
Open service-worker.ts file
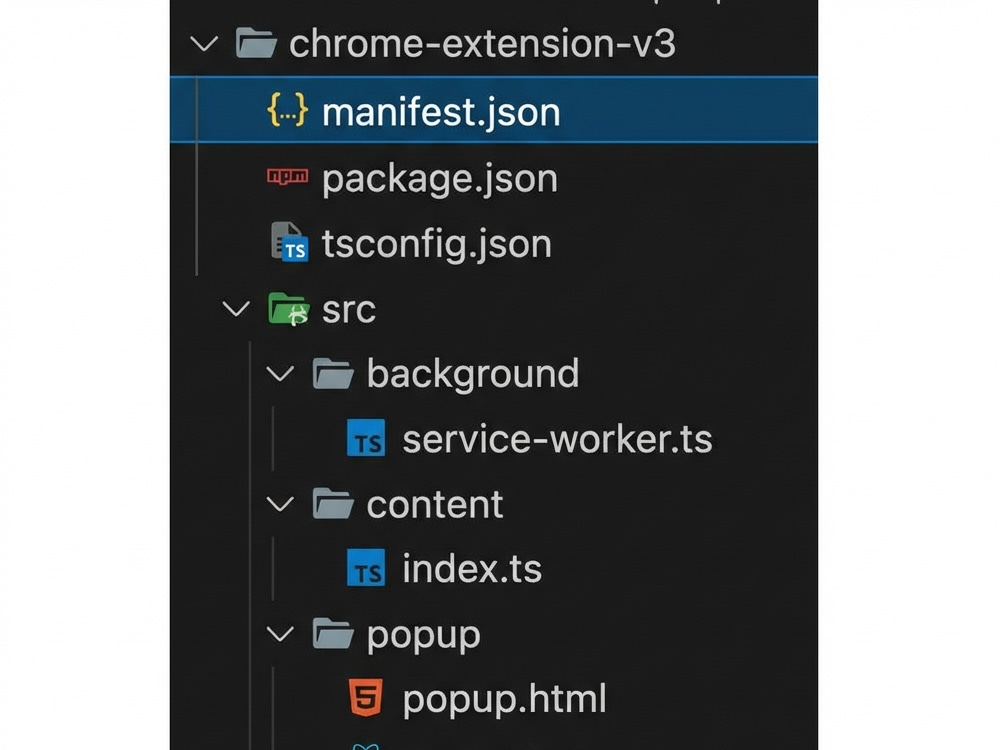(557, 439)
